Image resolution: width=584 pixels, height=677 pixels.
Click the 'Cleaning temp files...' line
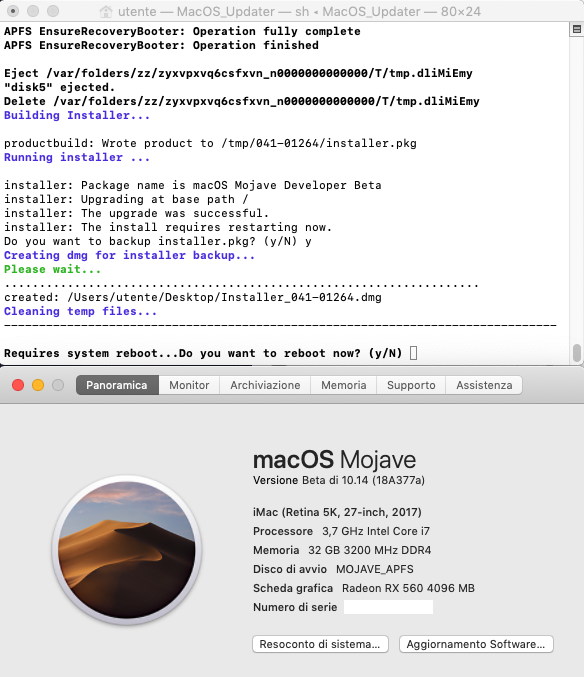[80, 311]
